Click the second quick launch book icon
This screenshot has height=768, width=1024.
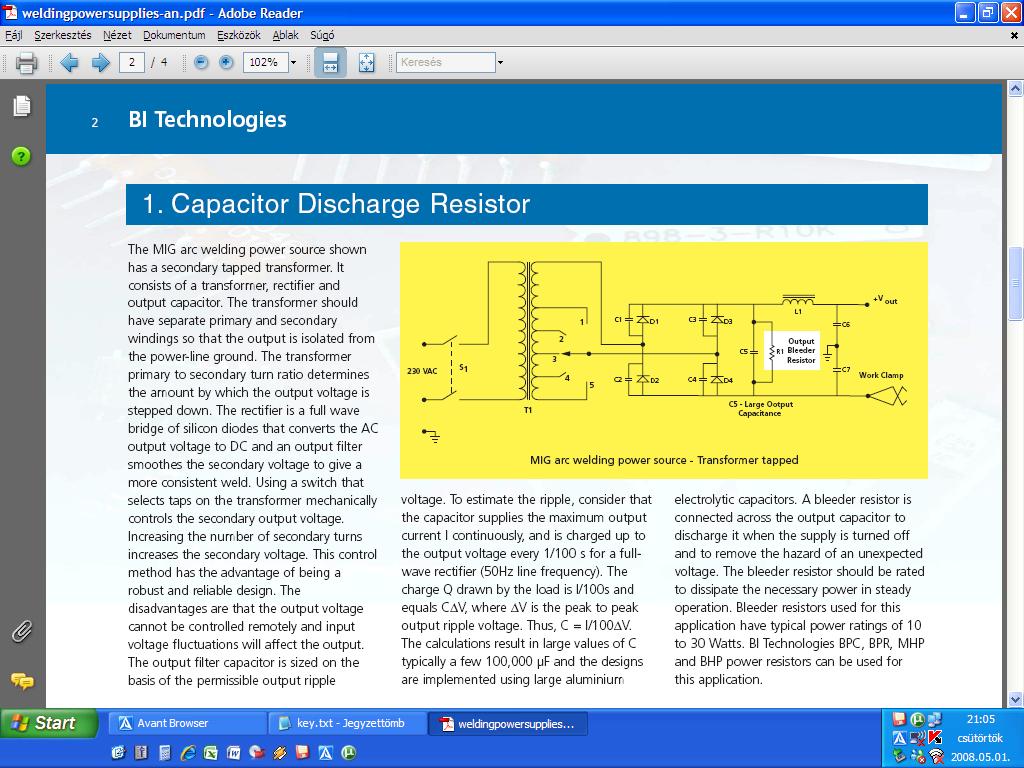click(x=141, y=753)
